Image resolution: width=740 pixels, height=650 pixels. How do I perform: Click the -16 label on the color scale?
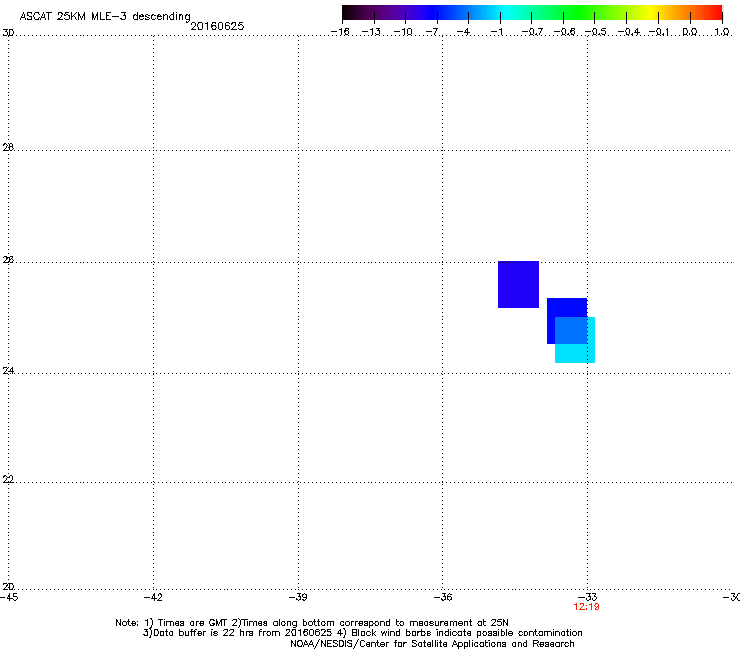pos(340,32)
